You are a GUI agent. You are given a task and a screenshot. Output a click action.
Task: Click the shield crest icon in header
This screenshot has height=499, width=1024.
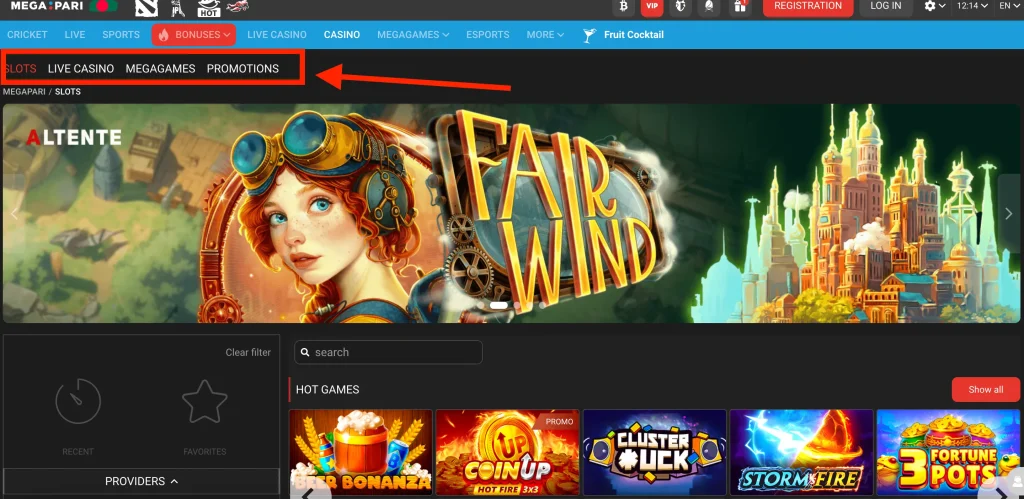click(x=680, y=6)
